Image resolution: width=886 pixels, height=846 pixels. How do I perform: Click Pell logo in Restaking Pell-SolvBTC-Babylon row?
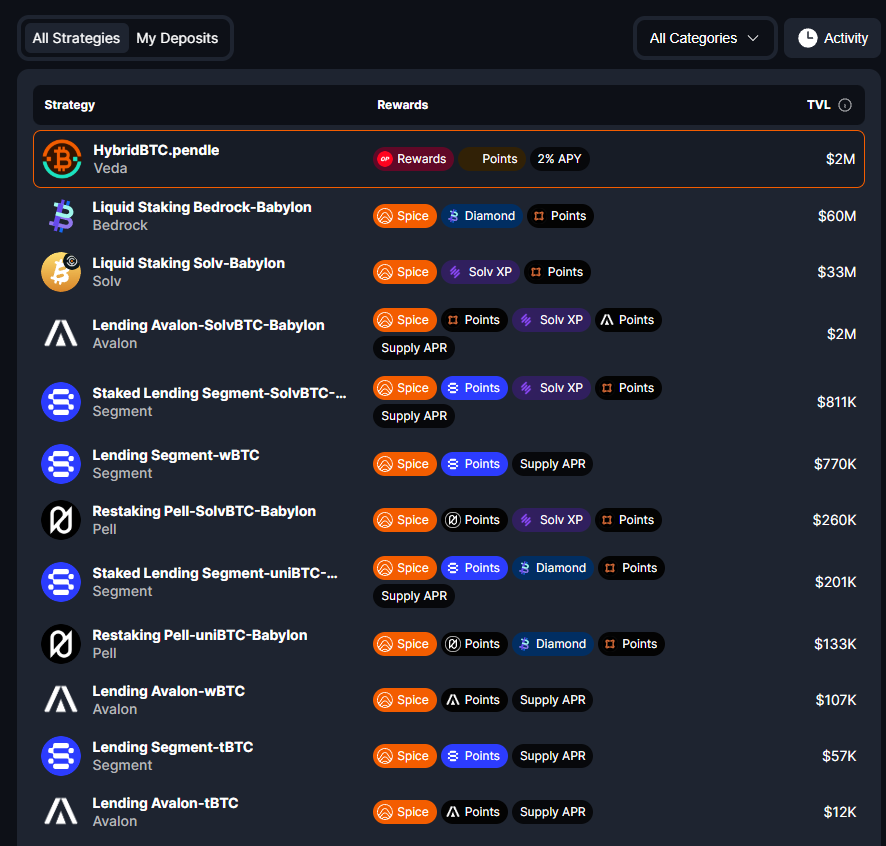[x=61, y=520]
